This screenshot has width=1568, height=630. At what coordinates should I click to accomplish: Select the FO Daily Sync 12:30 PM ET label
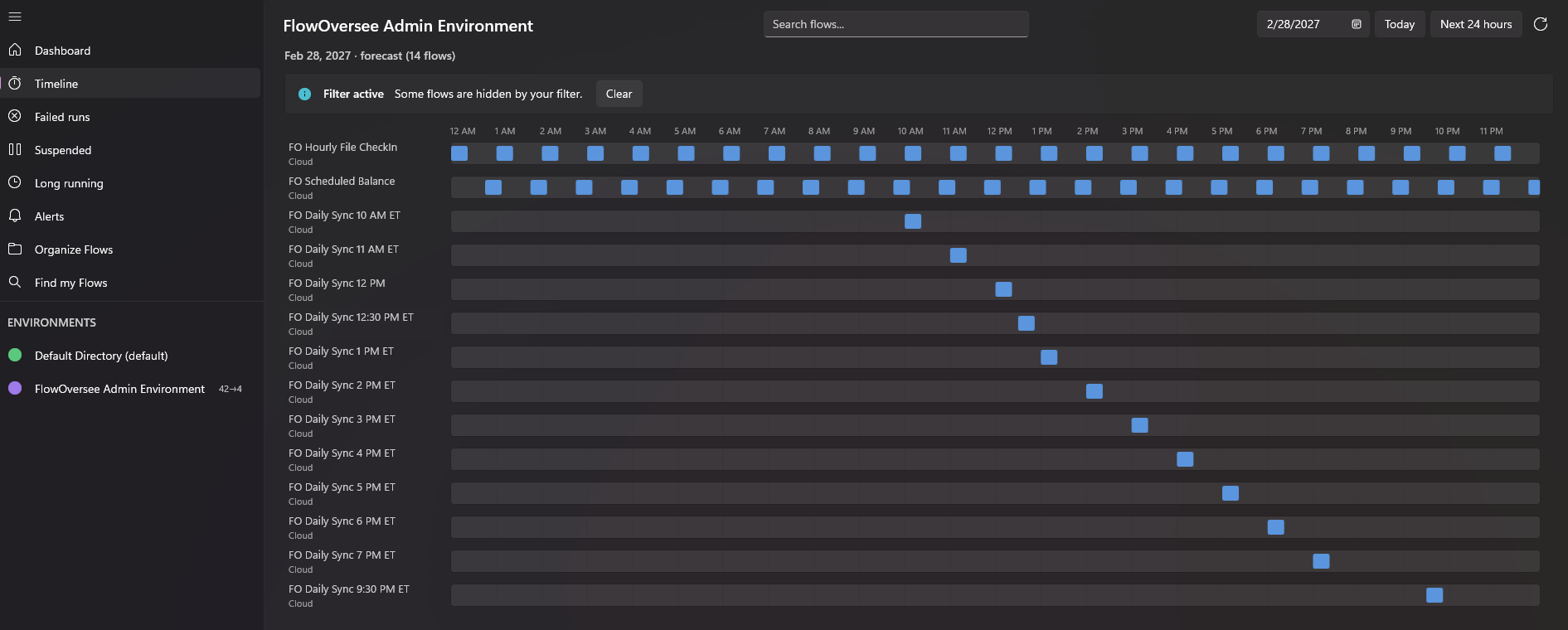tap(351, 317)
